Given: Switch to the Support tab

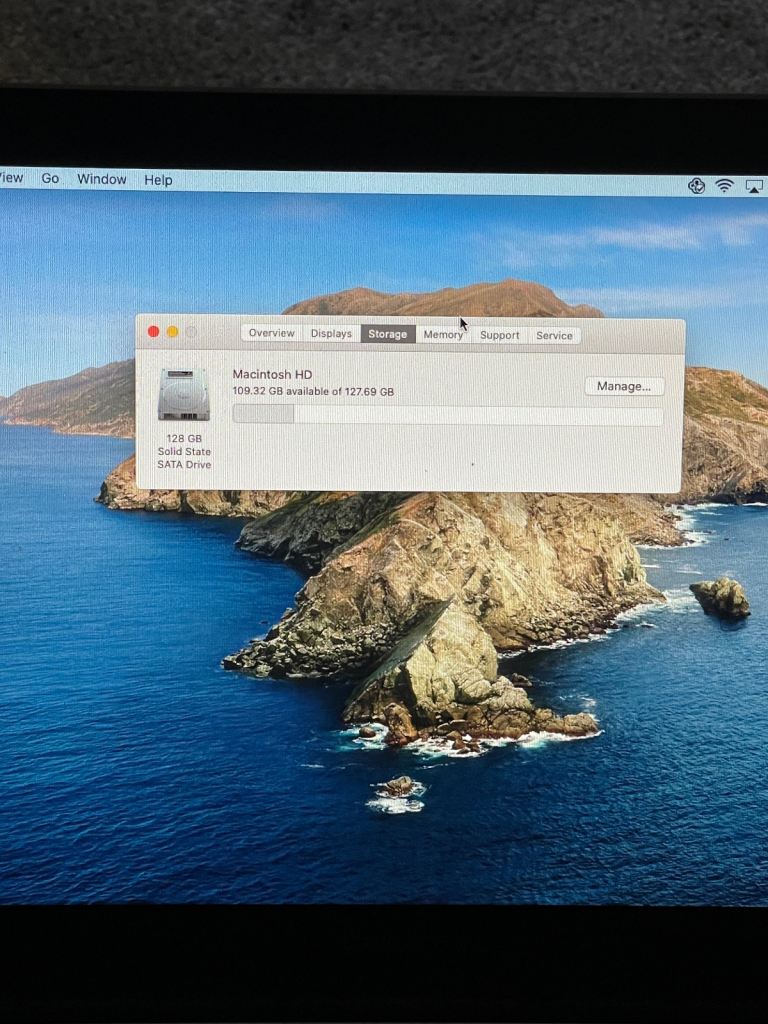Looking at the screenshot, I should coord(500,335).
